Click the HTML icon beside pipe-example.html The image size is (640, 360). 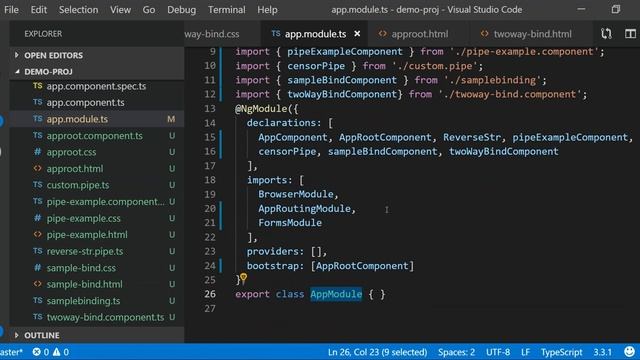pyautogui.click(x=38, y=234)
